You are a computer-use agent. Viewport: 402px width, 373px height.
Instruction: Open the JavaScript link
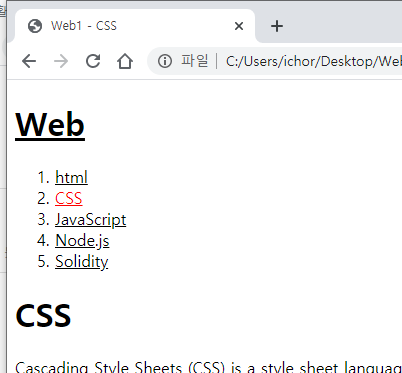[x=91, y=220]
